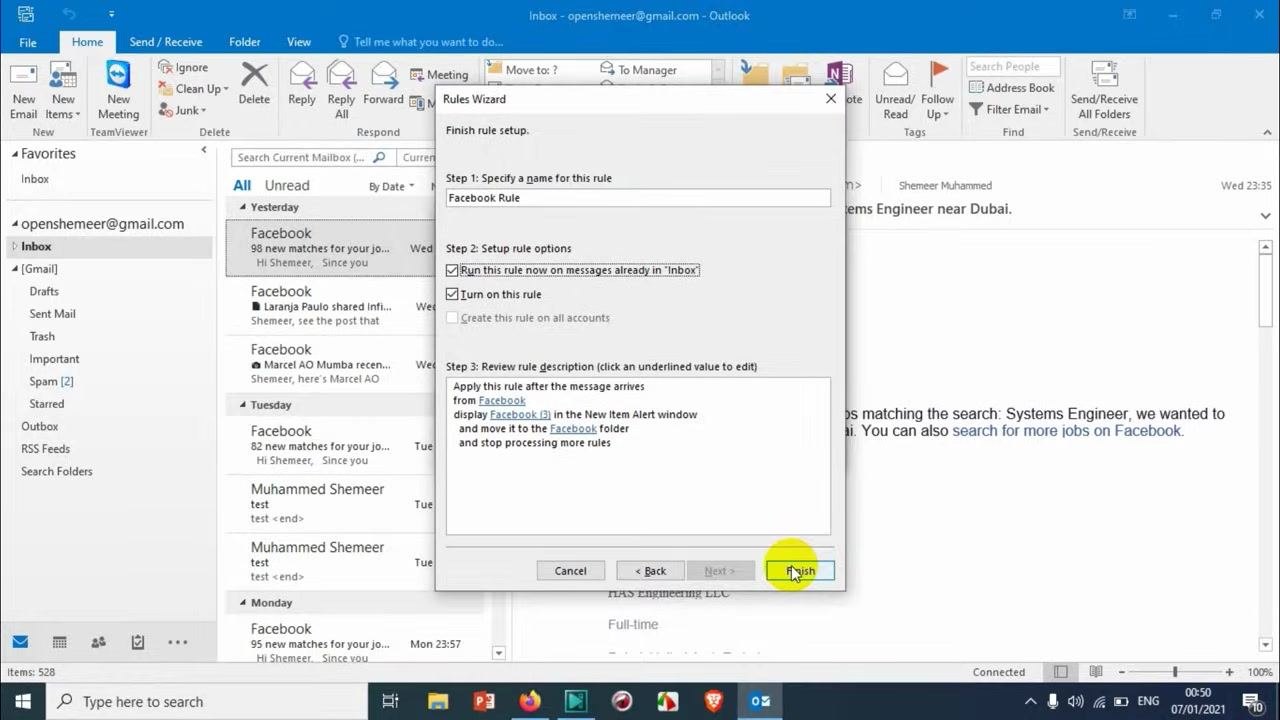This screenshot has width=1280, height=720.
Task: Open the Filter Email dropdown
Action: click(x=1009, y=109)
